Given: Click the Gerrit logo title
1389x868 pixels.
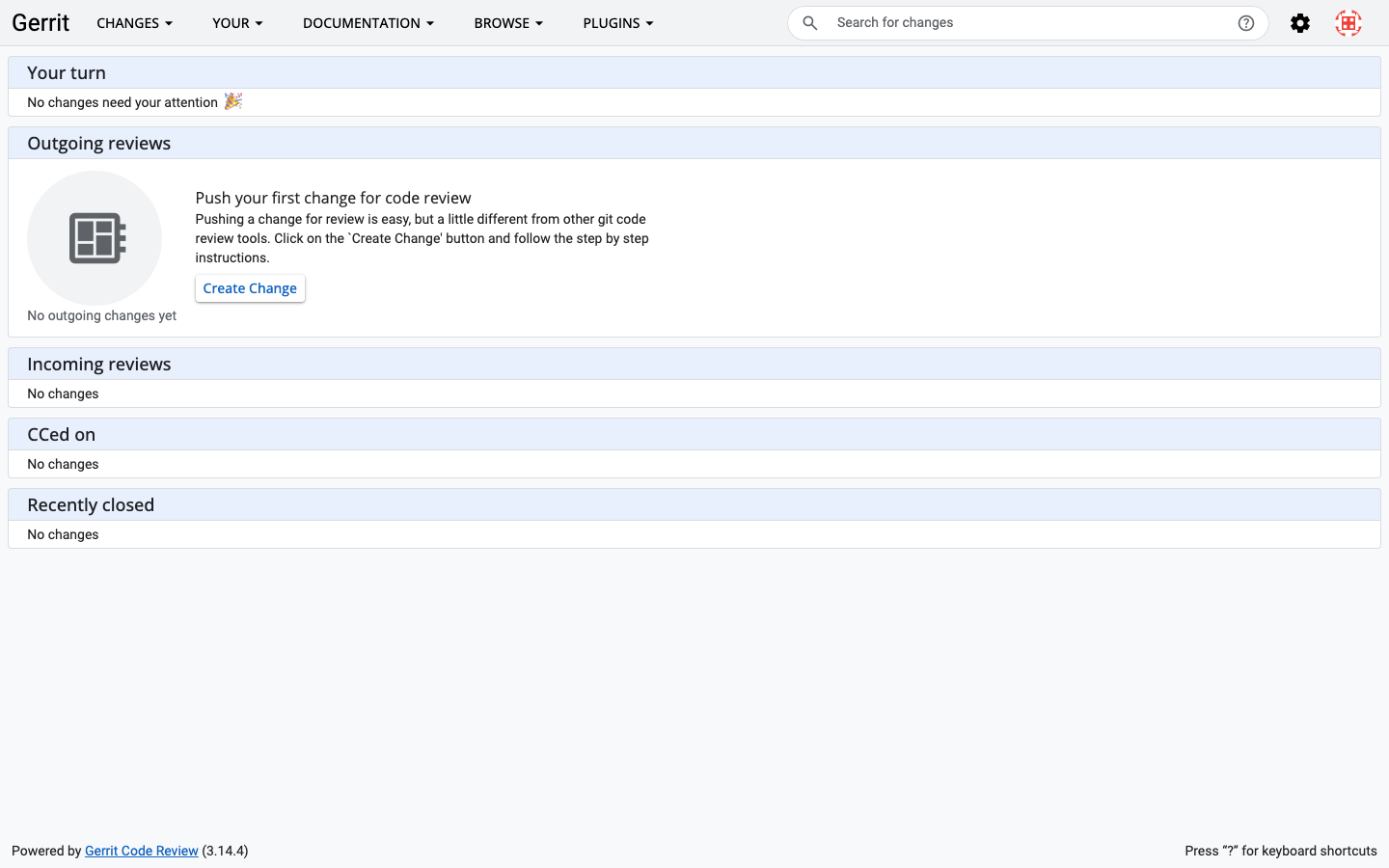Looking at the screenshot, I should (x=41, y=23).
